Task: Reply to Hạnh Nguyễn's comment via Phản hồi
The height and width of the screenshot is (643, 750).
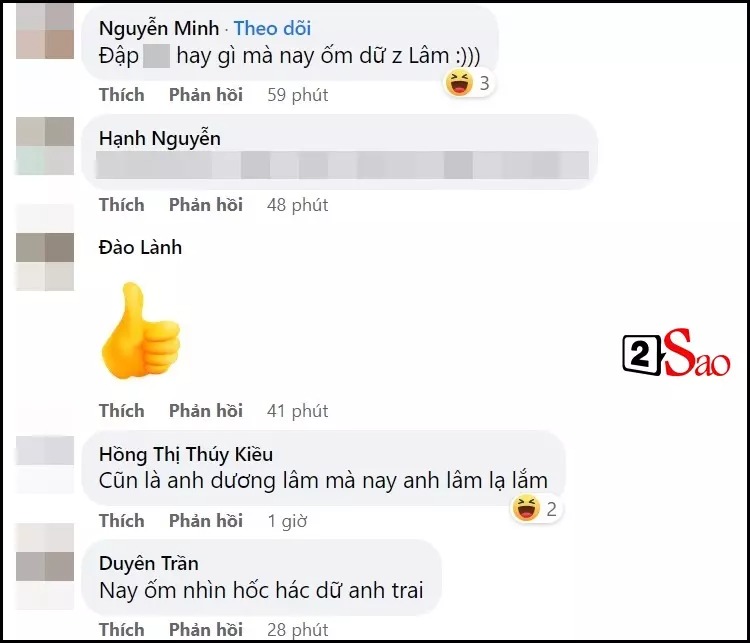Action: 206,205
